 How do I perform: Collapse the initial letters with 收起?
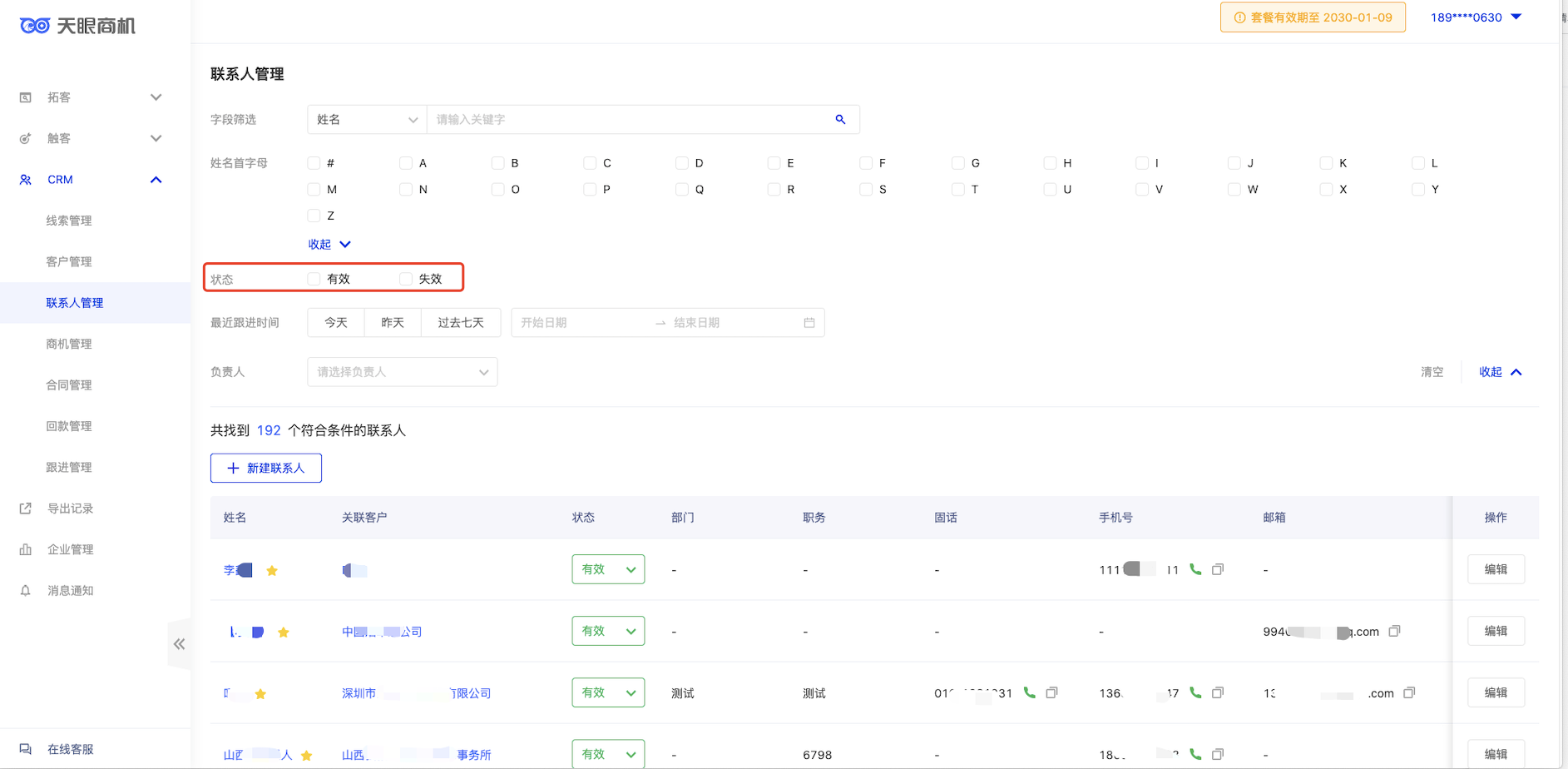tap(329, 245)
